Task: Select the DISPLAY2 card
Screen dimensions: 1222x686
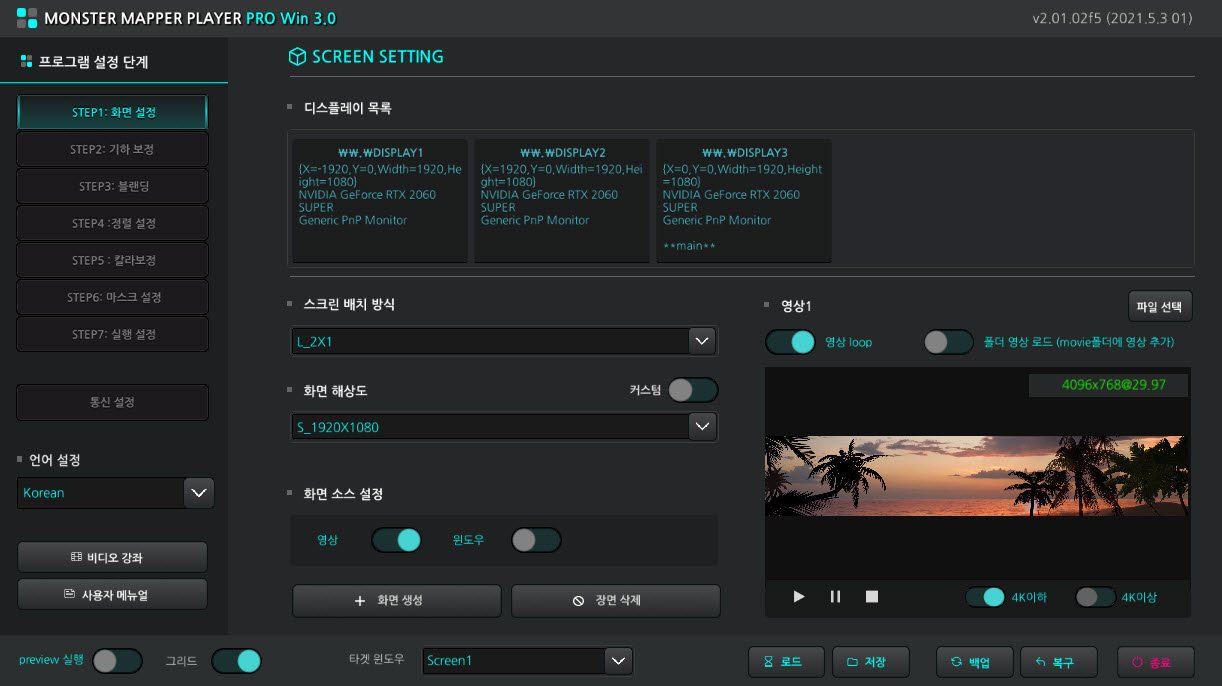Action: (x=562, y=201)
